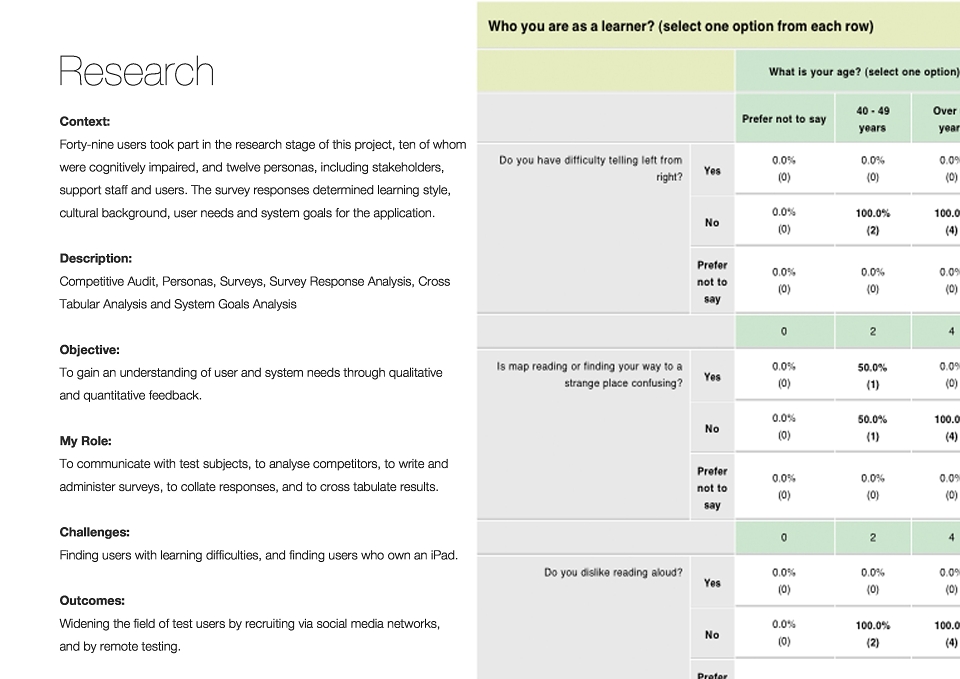Click the Objective section label
960x679 pixels.
click(x=89, y=350)
